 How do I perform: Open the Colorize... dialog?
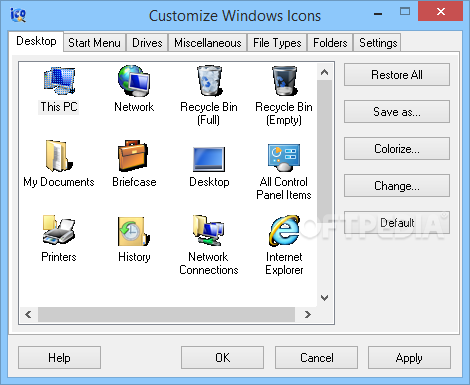coord(397,149)
